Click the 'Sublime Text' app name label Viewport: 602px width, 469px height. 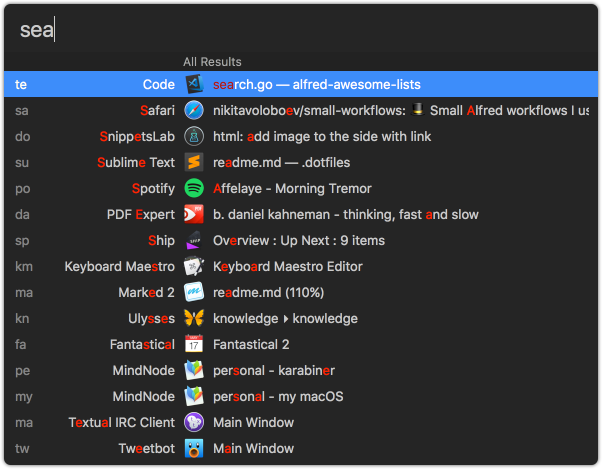pos(136,163)
